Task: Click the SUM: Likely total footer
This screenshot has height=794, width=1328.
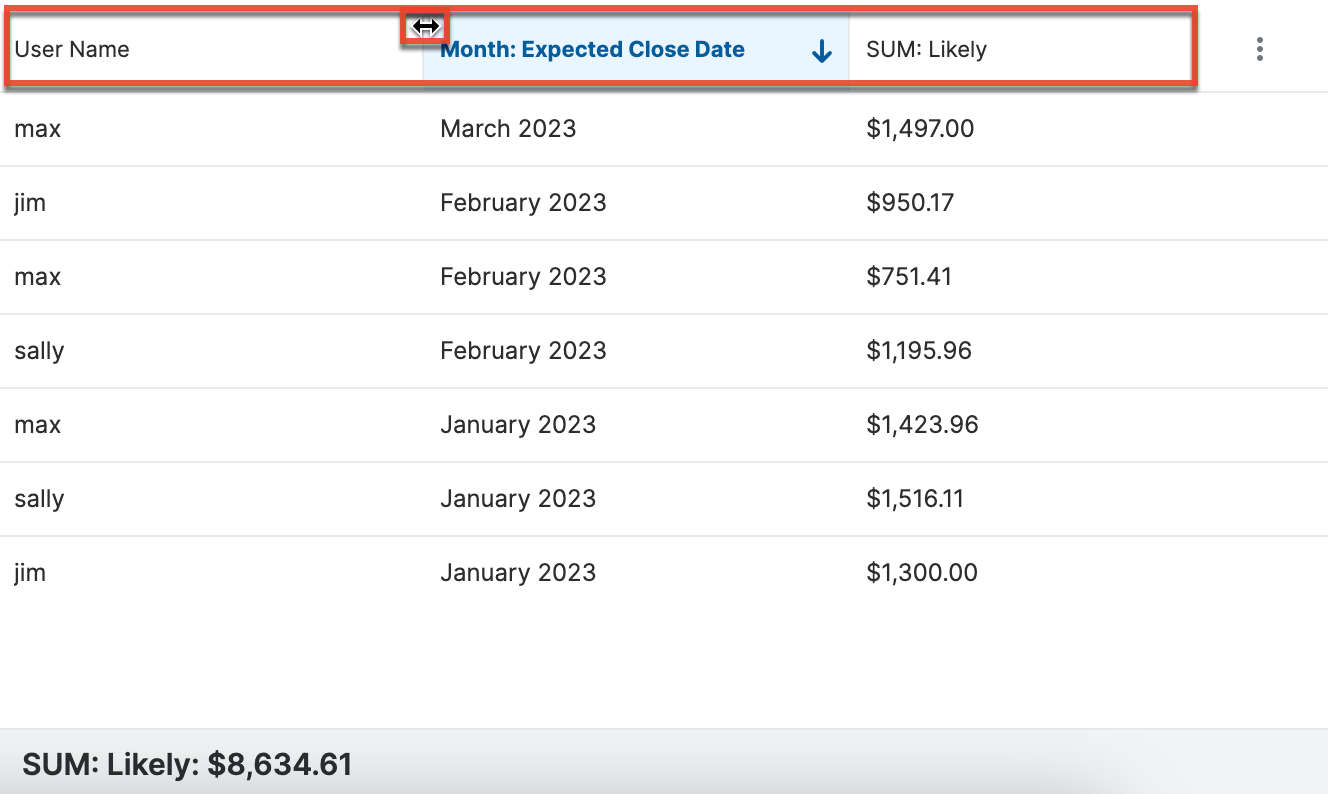Action: [x=187, y=765]
